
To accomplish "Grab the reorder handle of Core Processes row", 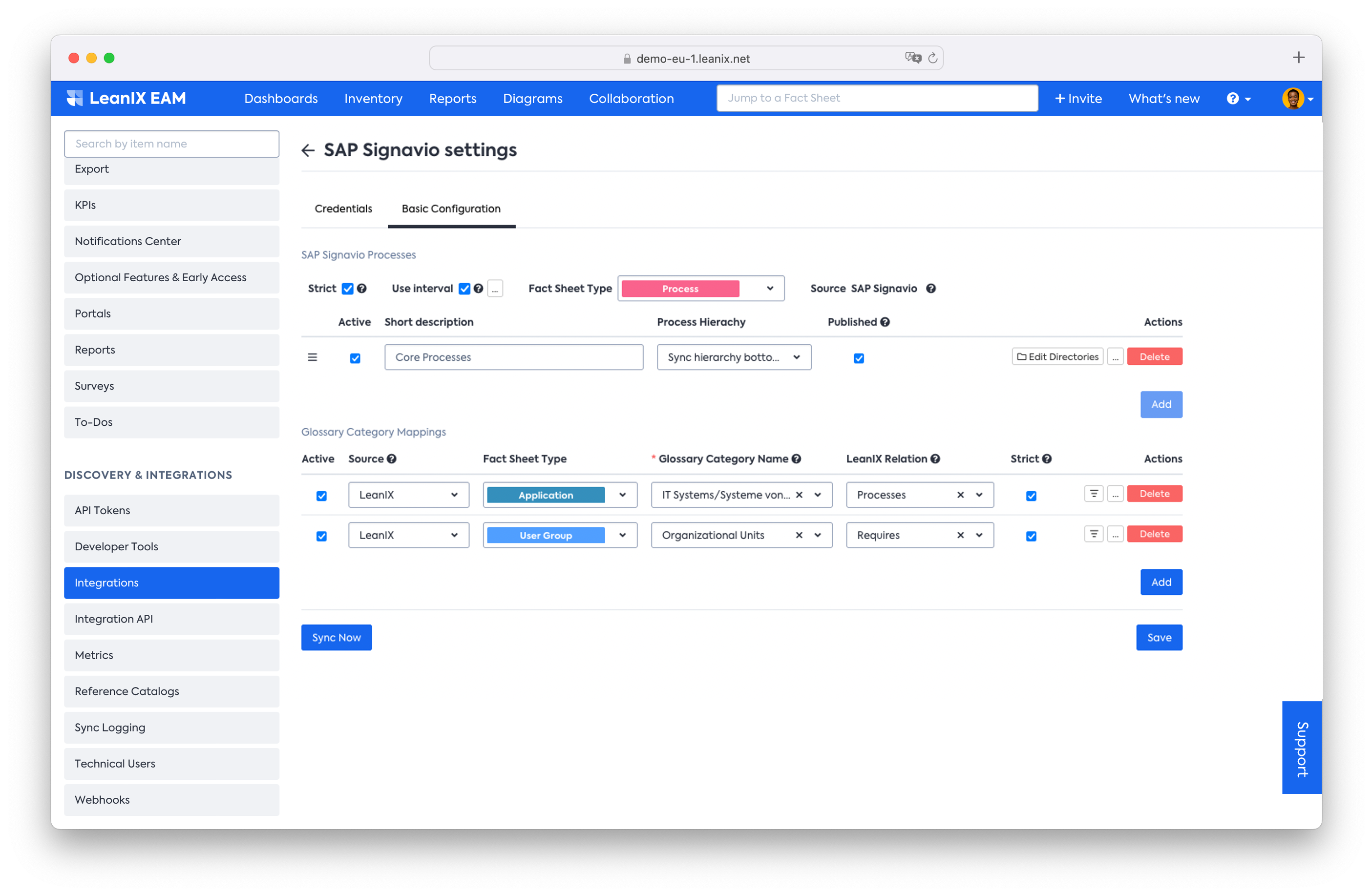I will coord(313,357).
